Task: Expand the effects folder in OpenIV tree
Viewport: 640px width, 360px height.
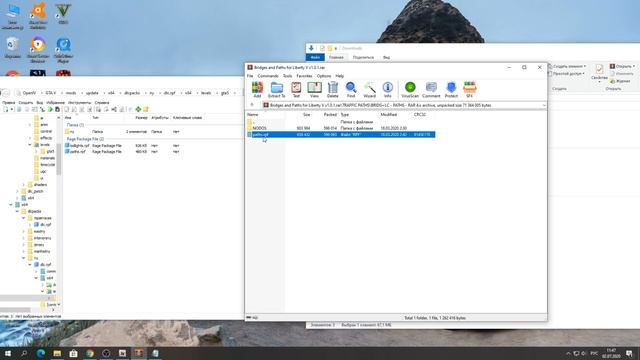Action: pyautogui.click(x=30, y=138)
